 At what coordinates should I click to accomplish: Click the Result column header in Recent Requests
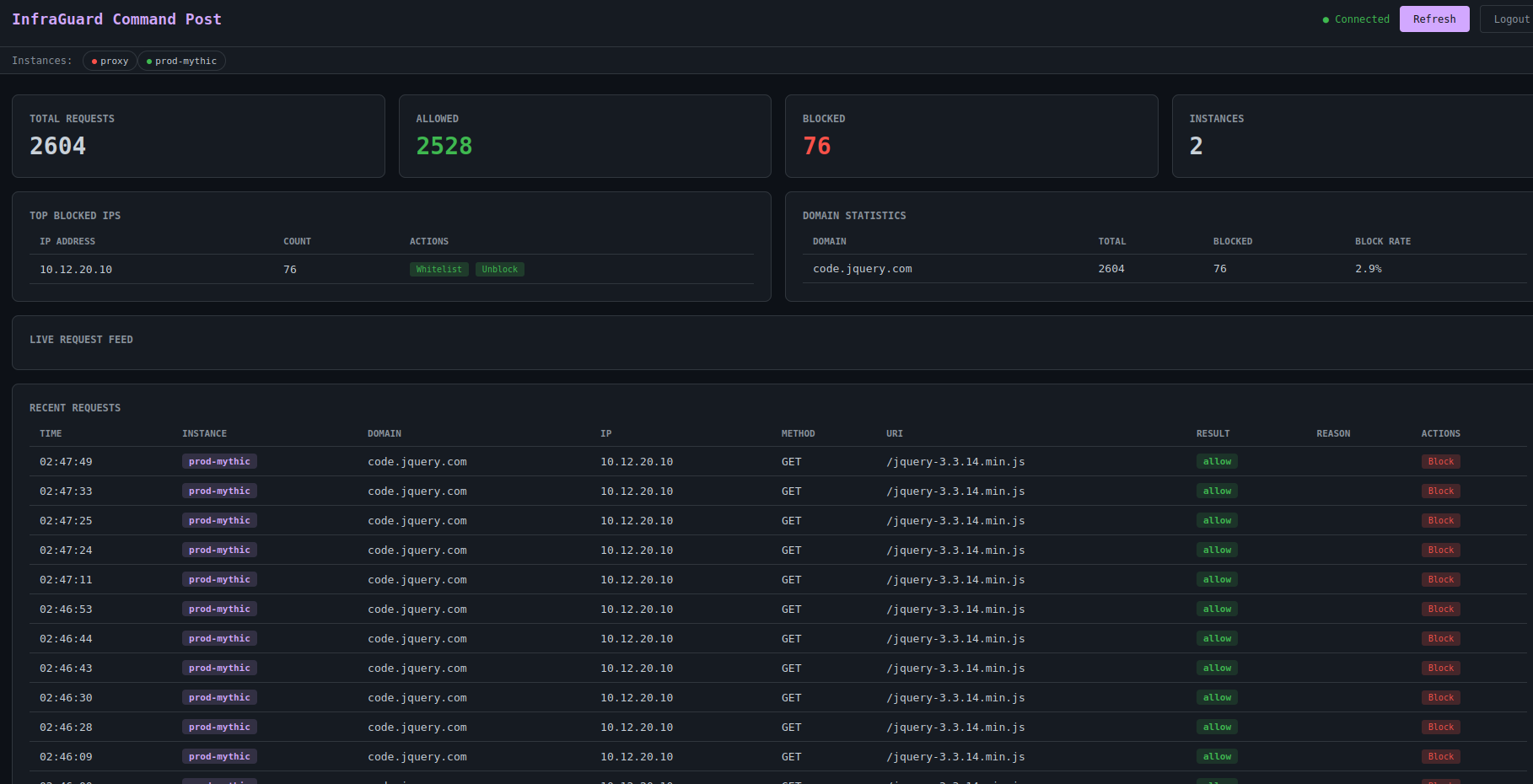point(1213,433)
